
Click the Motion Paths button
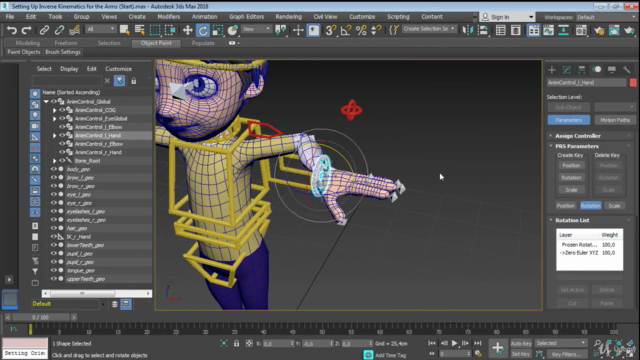pos(615,120)
